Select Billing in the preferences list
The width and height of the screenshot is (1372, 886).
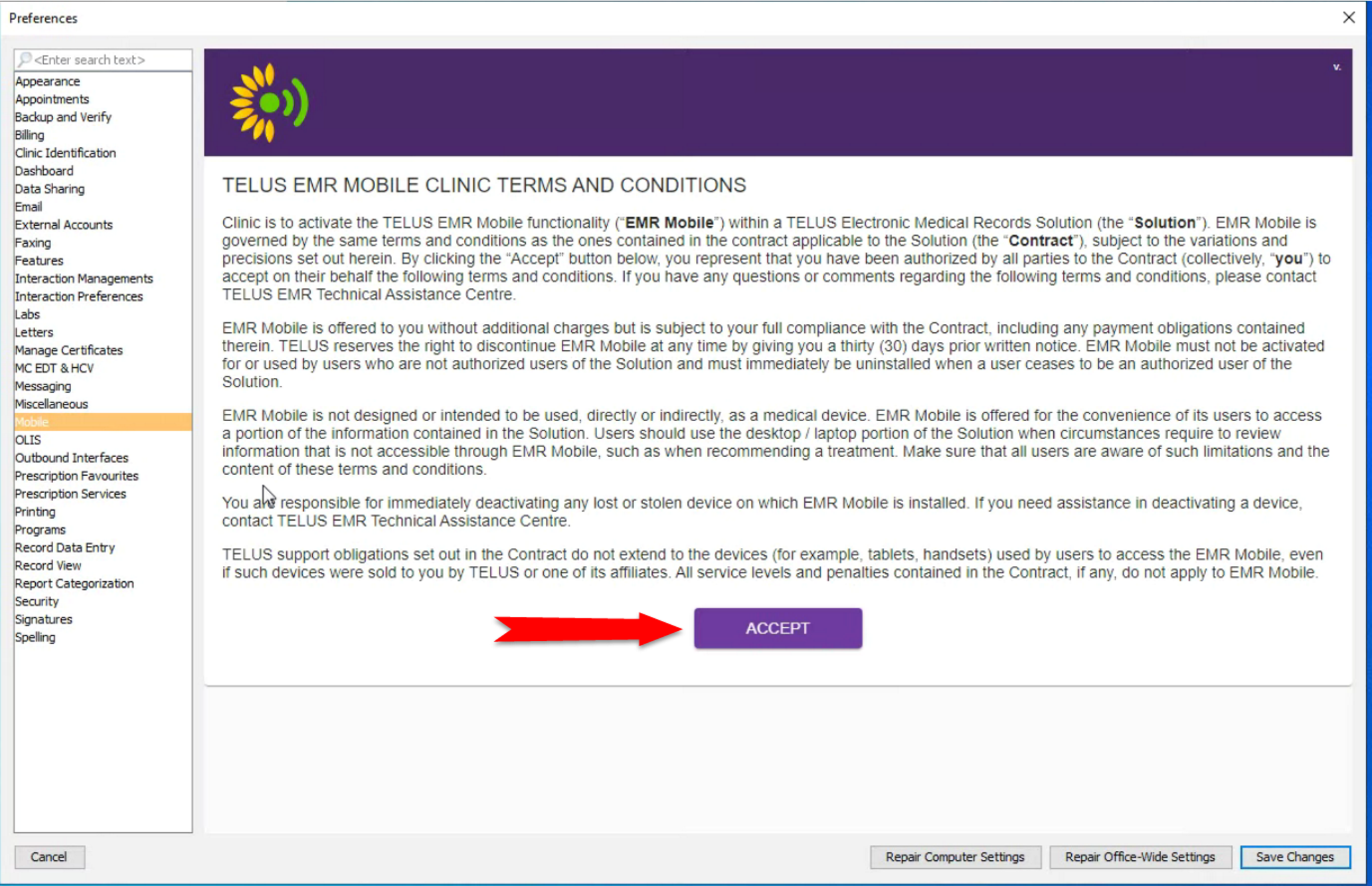(30, 135)
